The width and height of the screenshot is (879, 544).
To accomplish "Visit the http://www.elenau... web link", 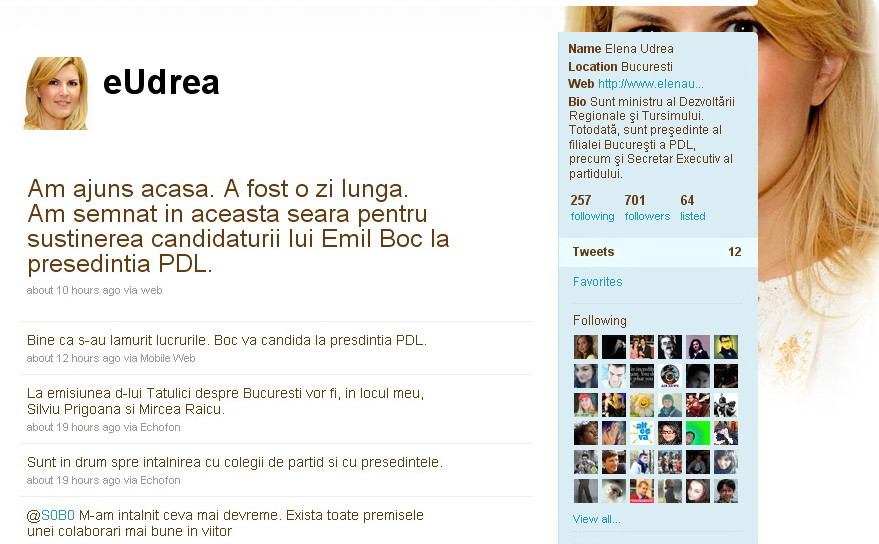I will (x=650, y=84).
